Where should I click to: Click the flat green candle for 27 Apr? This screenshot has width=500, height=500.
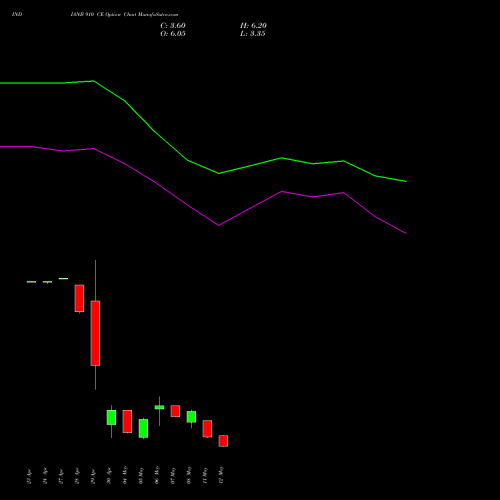pos(63,278)
